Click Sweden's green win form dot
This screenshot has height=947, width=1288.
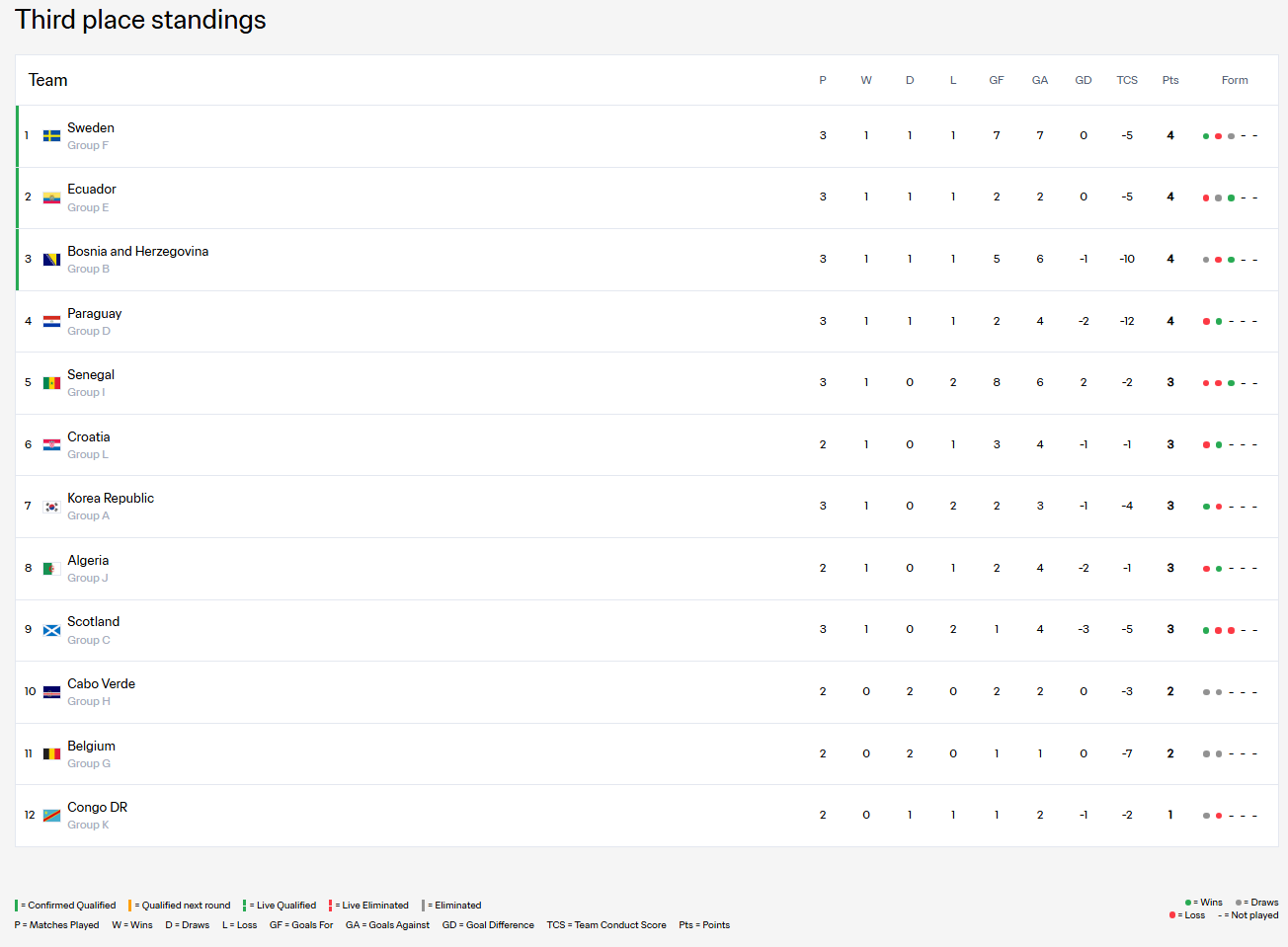(x=1206, y=136)
